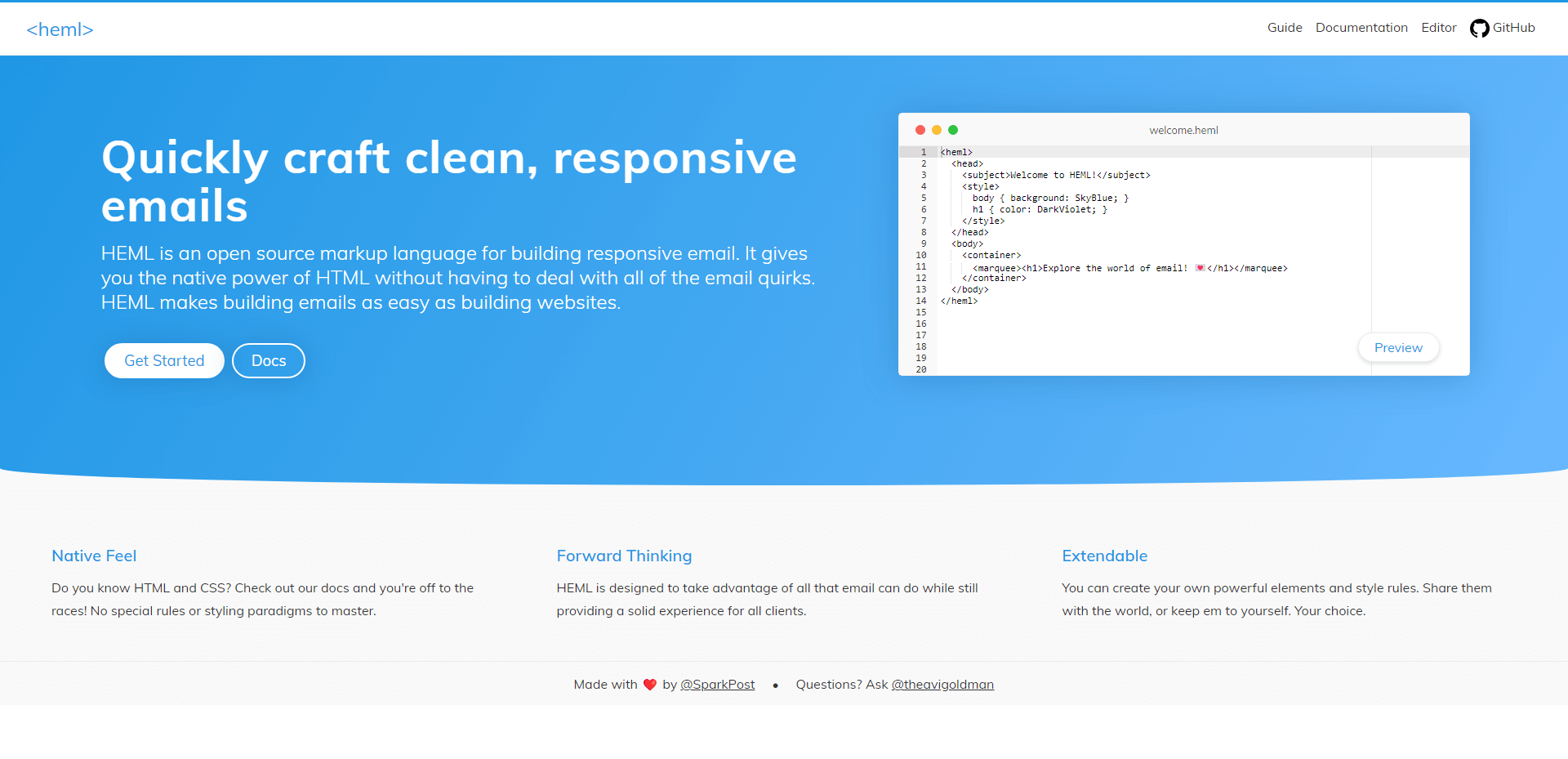Open the Documentation page from the navigation
This screenshot has width=1568, height=759.
(x=1361, y=27)
